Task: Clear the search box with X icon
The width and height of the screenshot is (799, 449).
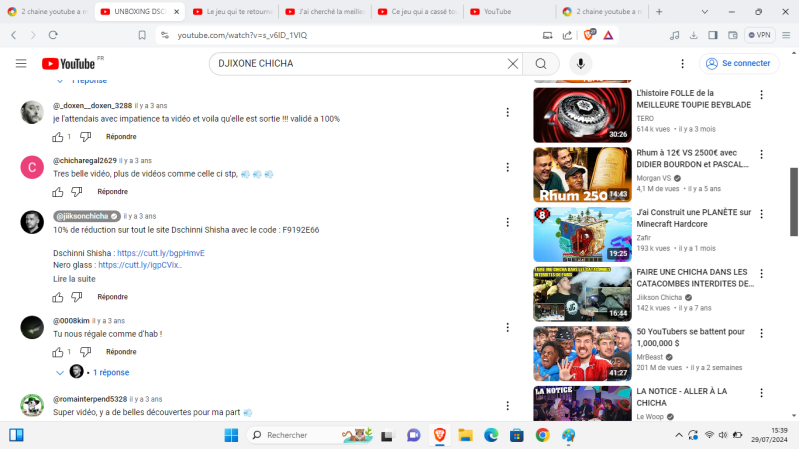Action: 513,64
